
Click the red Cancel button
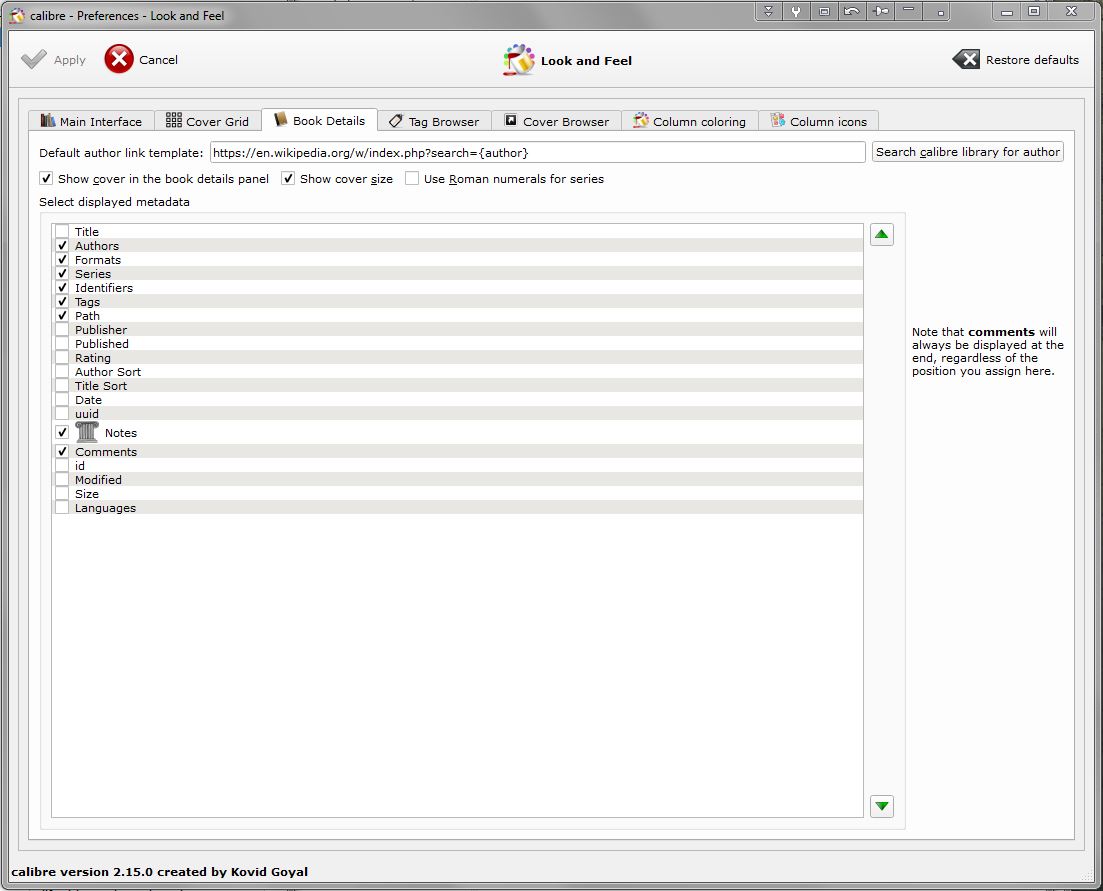pos(141,60)
